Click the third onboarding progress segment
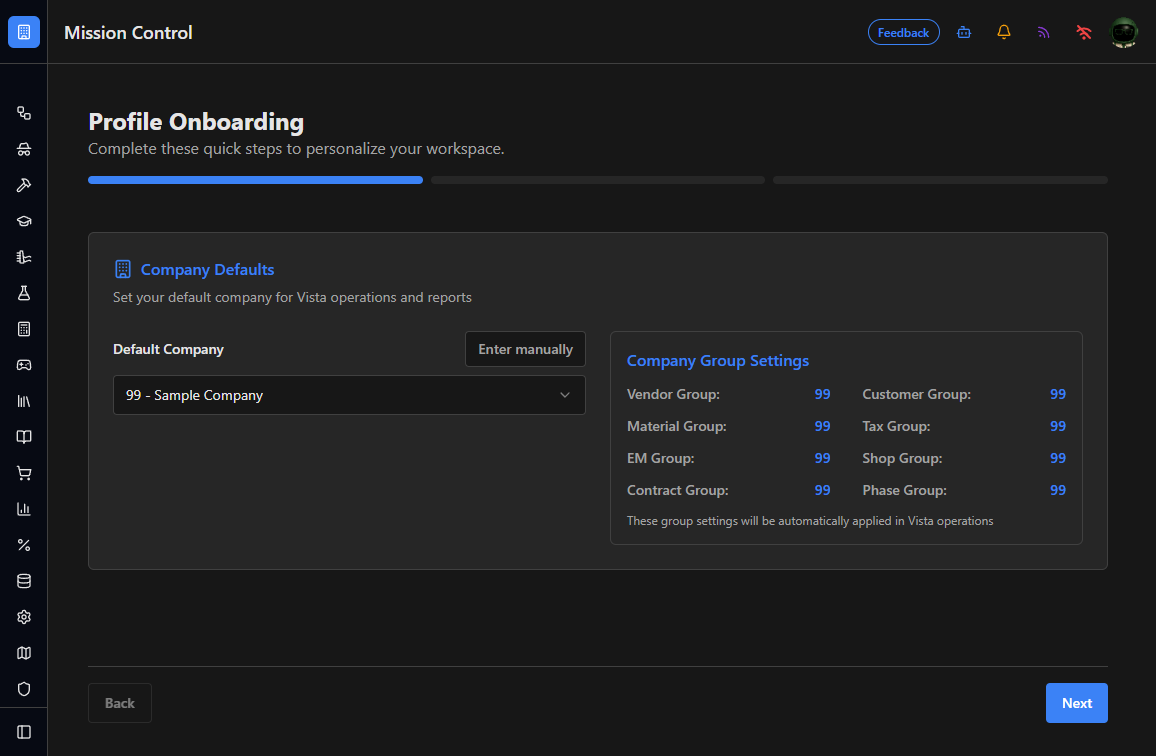This screenshot has height=756, width=1156. click(x=940, y=180)
